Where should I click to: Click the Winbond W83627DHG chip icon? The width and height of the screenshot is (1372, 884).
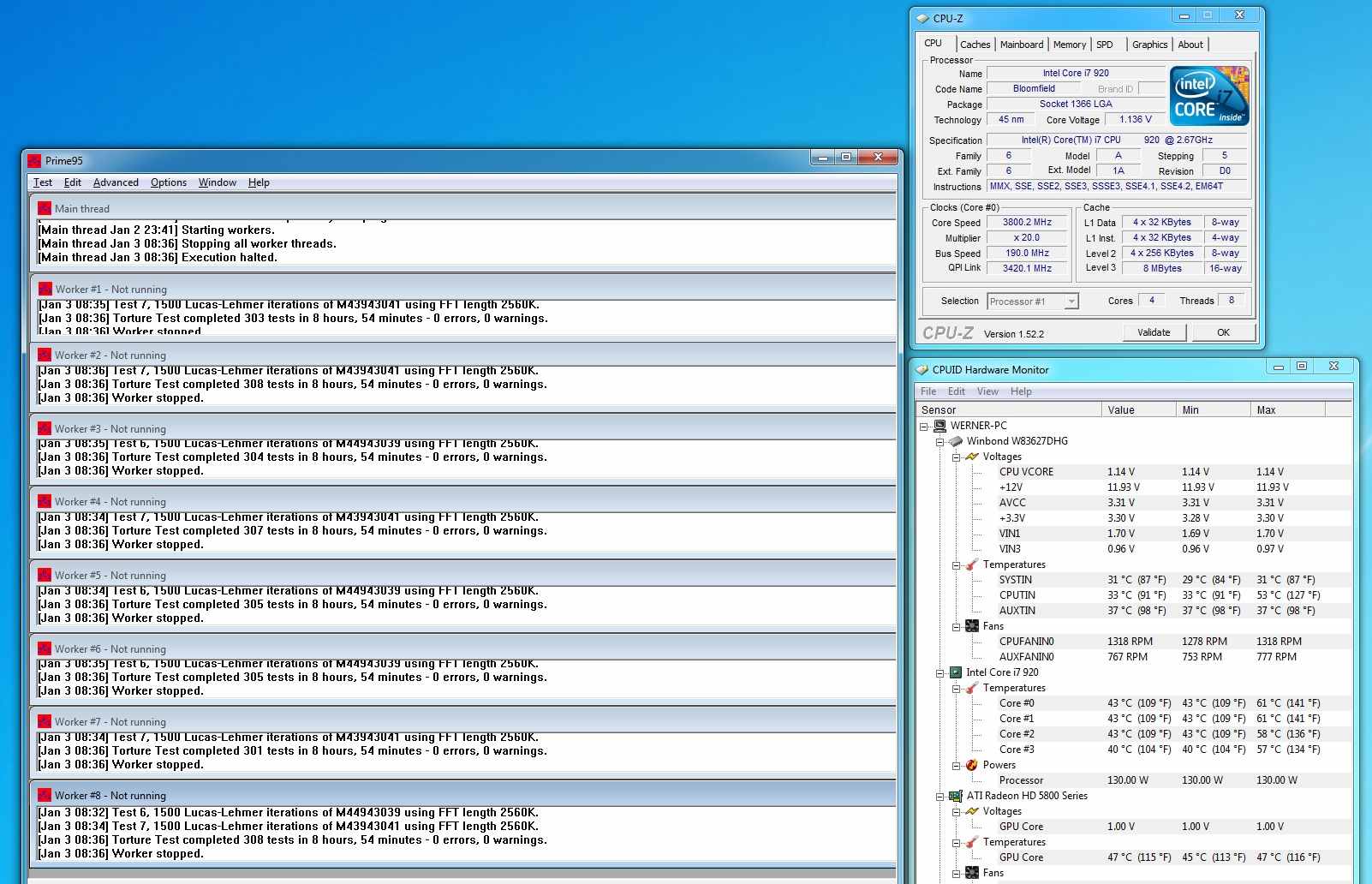[x=956, y=441]
